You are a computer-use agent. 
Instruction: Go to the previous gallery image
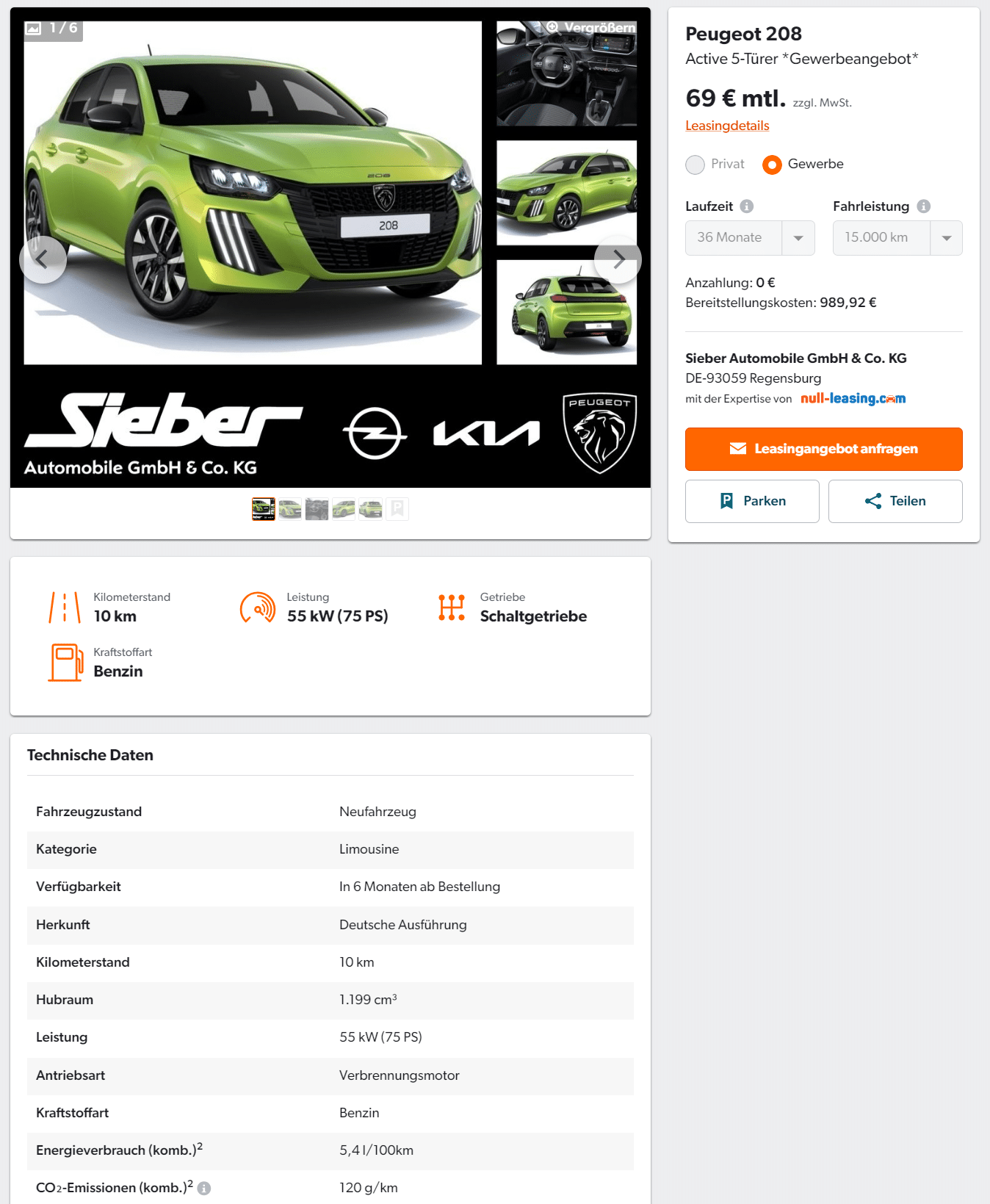click(x=43, y=259)
